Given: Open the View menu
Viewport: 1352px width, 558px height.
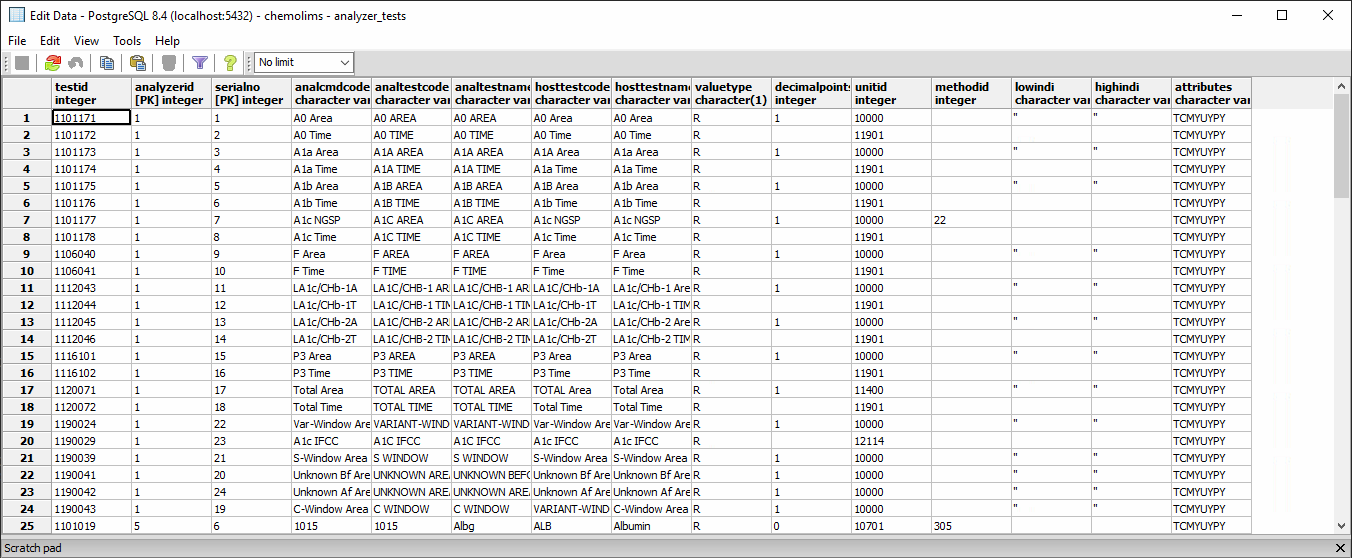Looking at the screenshot, I should 87,41.
